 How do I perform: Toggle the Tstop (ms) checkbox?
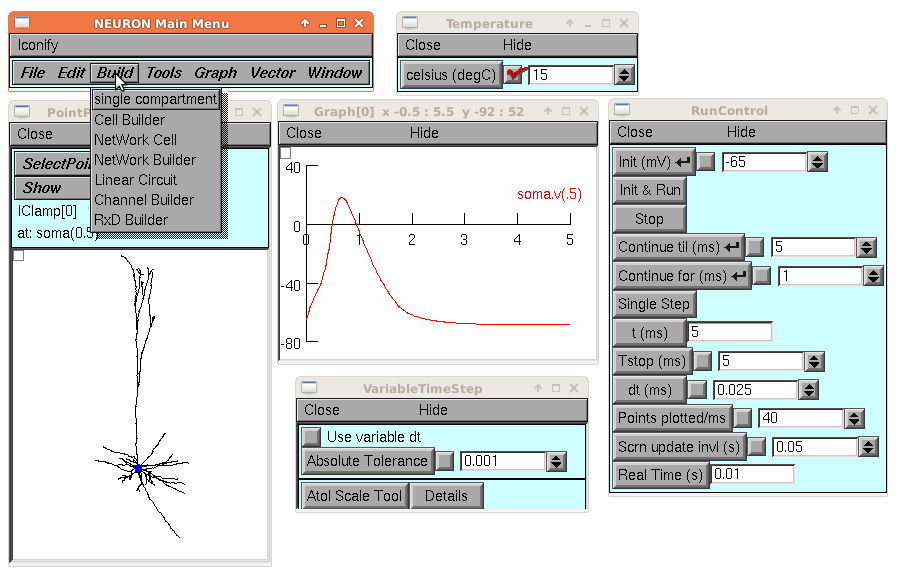tap(702, 361)
